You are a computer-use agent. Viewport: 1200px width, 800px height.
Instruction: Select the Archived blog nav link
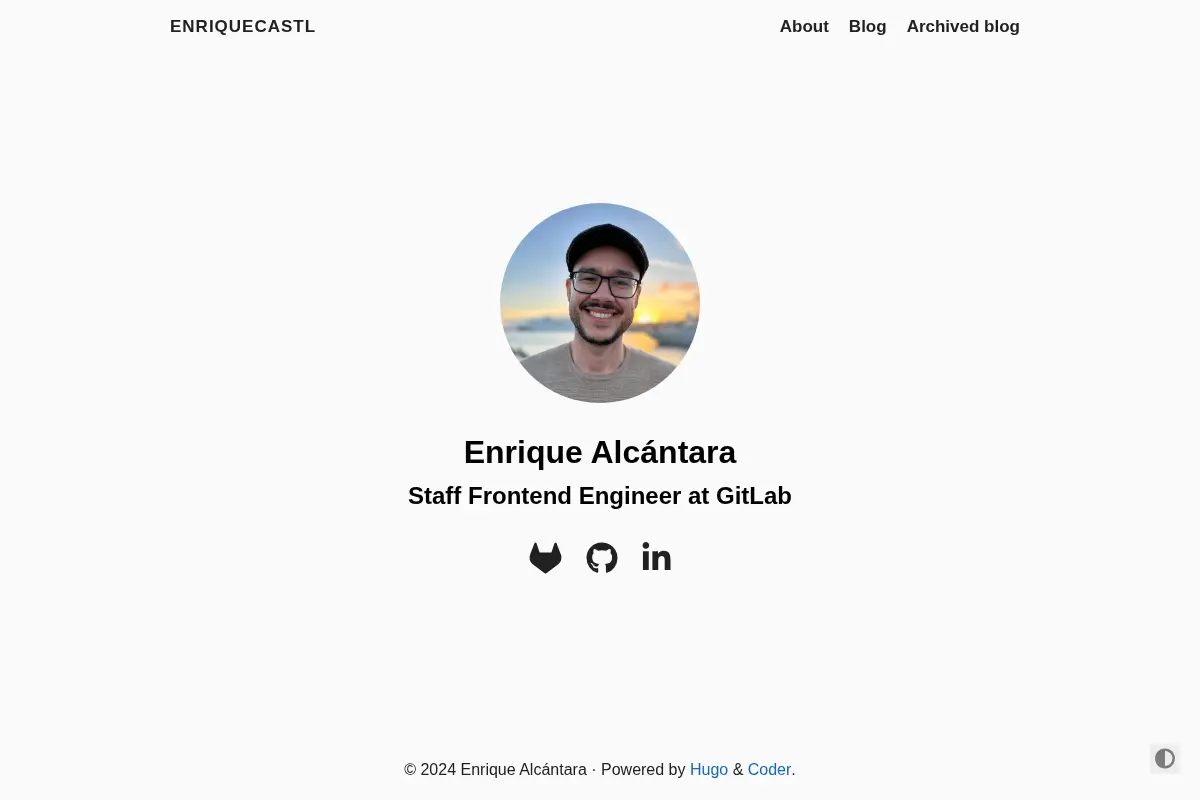coord(963,27)
